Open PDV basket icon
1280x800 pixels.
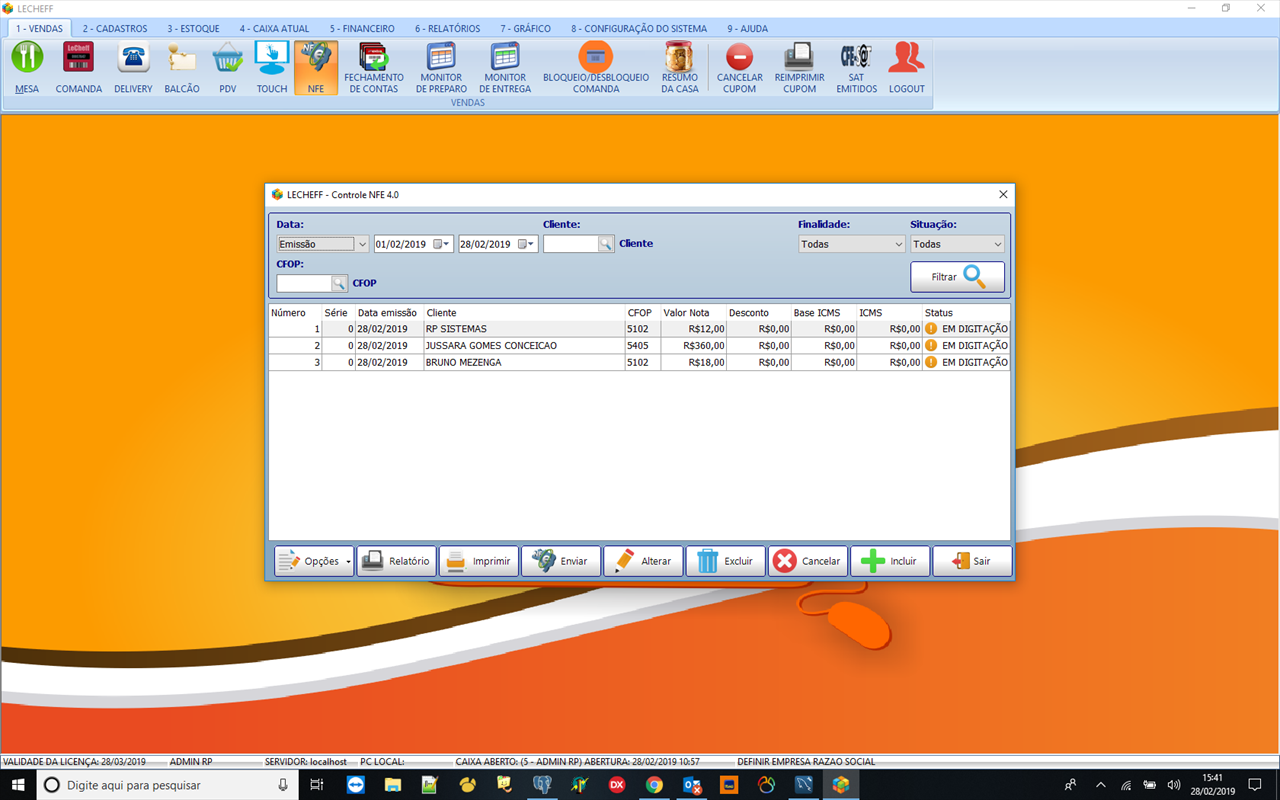pos(227,66)
